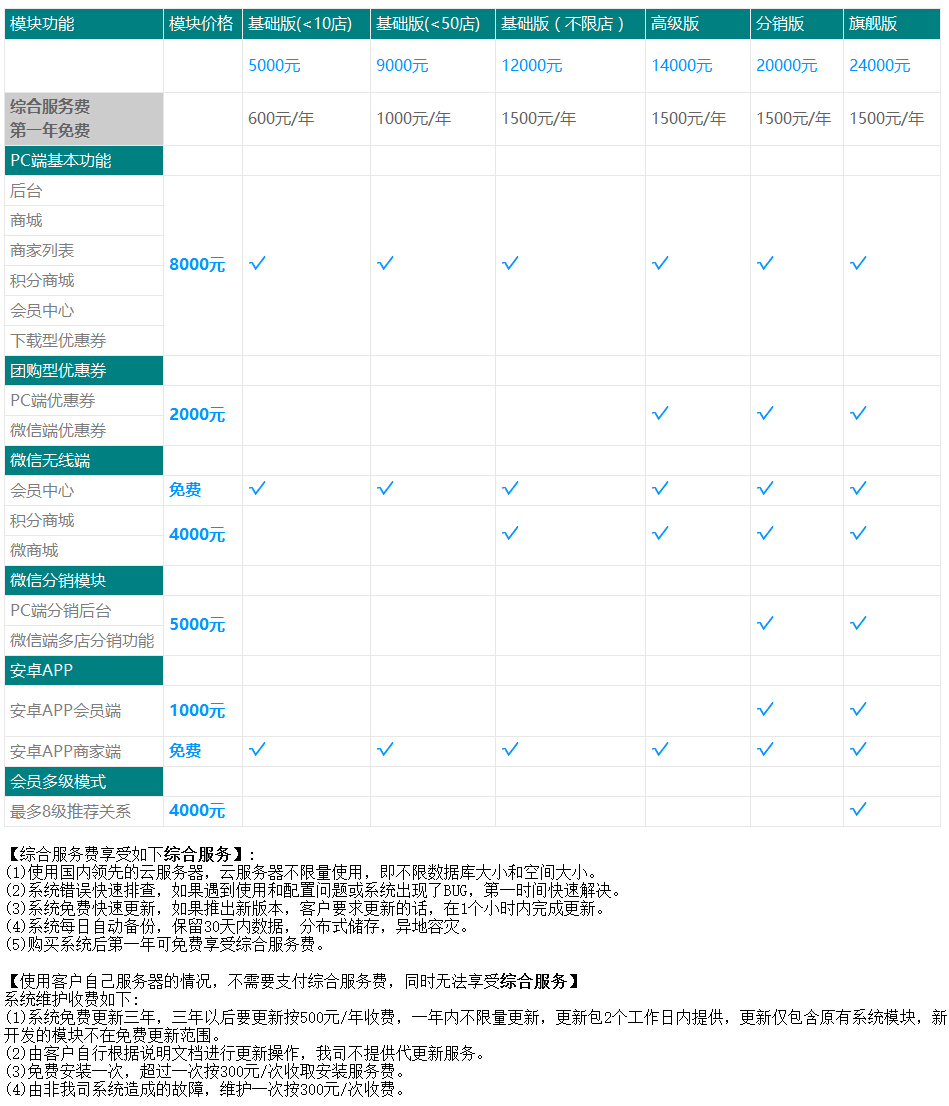Click the 微信端优惠券 feature row
Image resolution: width=949 pixels, height=1106 pixels.
click(84, 430)
